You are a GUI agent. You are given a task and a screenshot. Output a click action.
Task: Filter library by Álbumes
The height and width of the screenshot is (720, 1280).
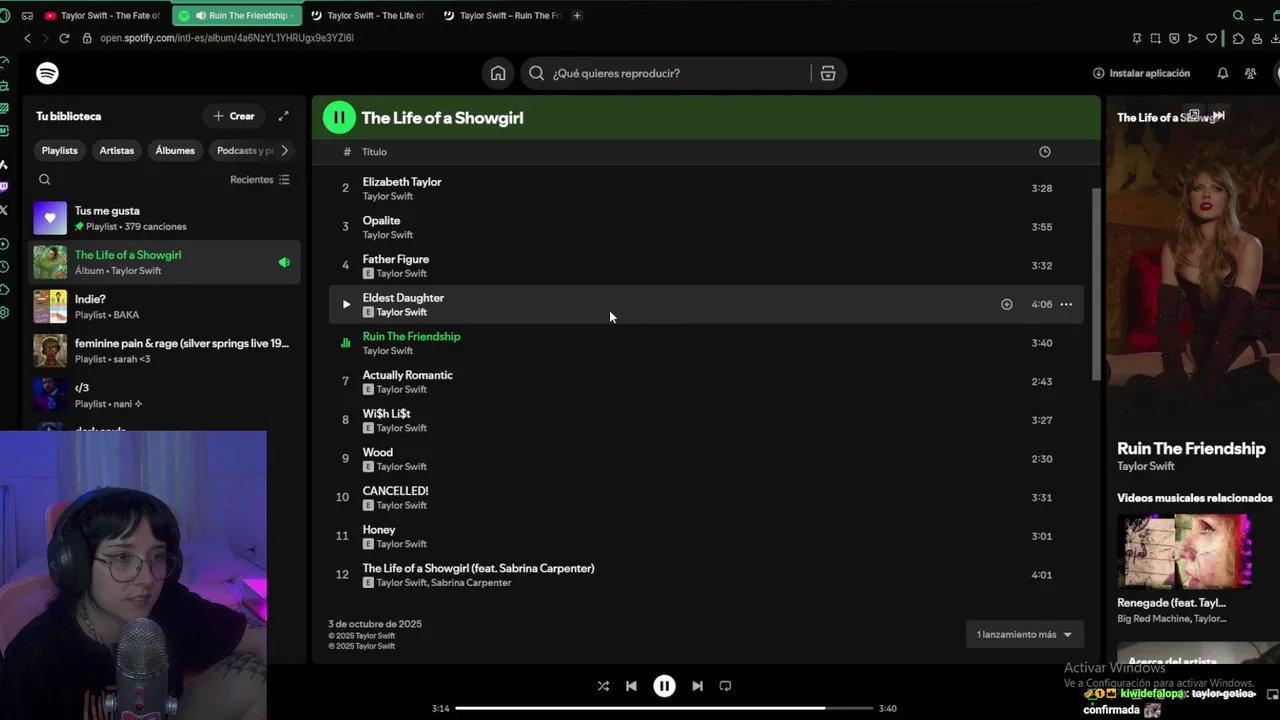click(175, 150)
